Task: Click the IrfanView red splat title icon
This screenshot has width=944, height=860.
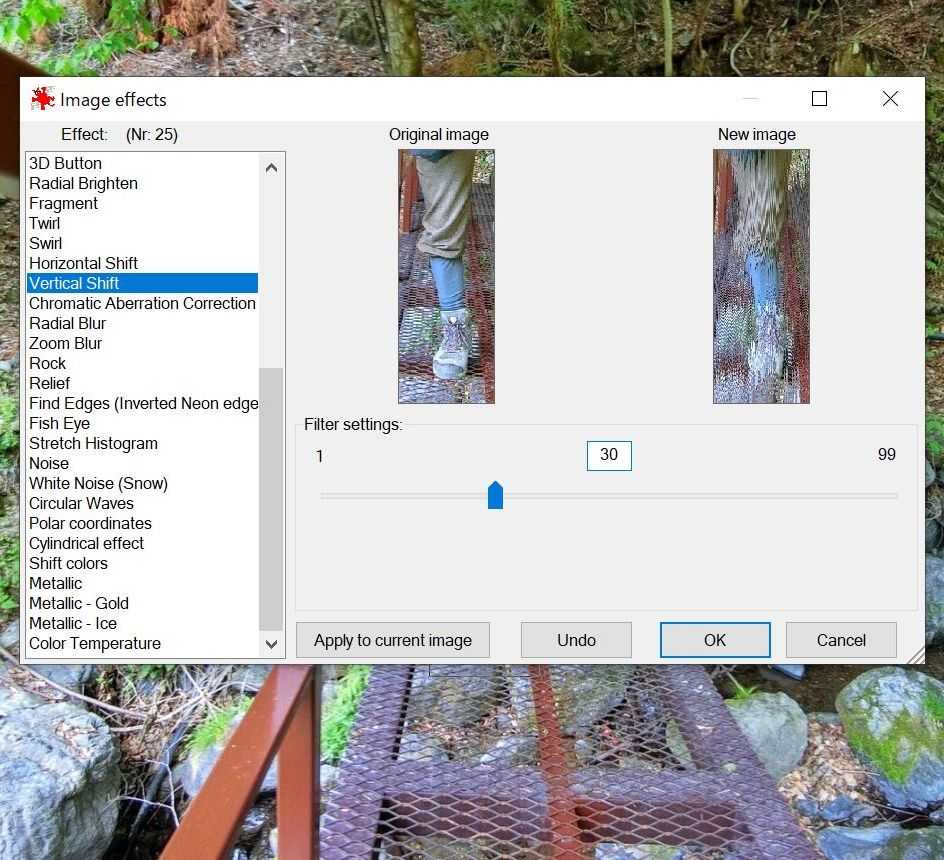Action: [x=42, y=99]
